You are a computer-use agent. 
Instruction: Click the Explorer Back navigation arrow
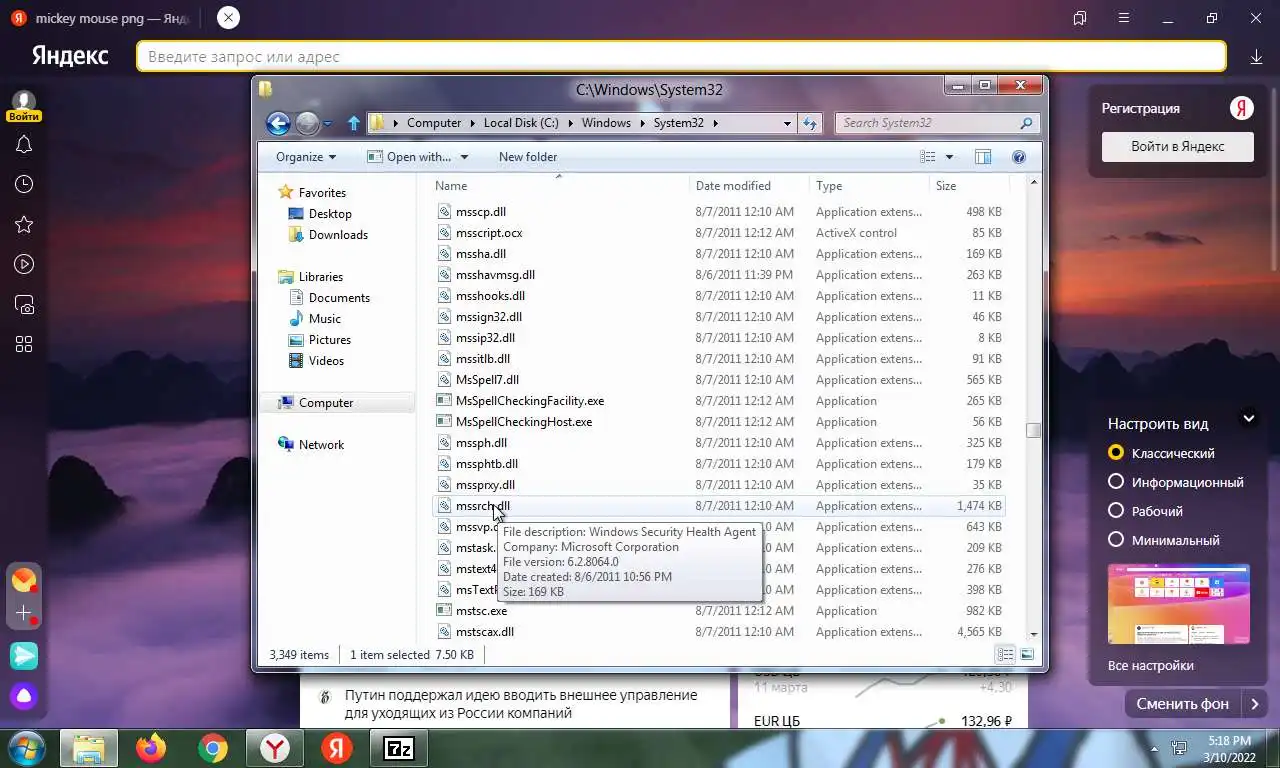[278, 123]
